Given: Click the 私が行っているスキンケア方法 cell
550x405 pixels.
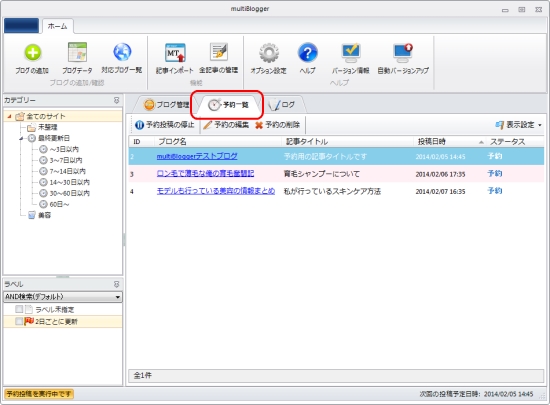Looking at the screenshot, I should [x=332, y=191].
